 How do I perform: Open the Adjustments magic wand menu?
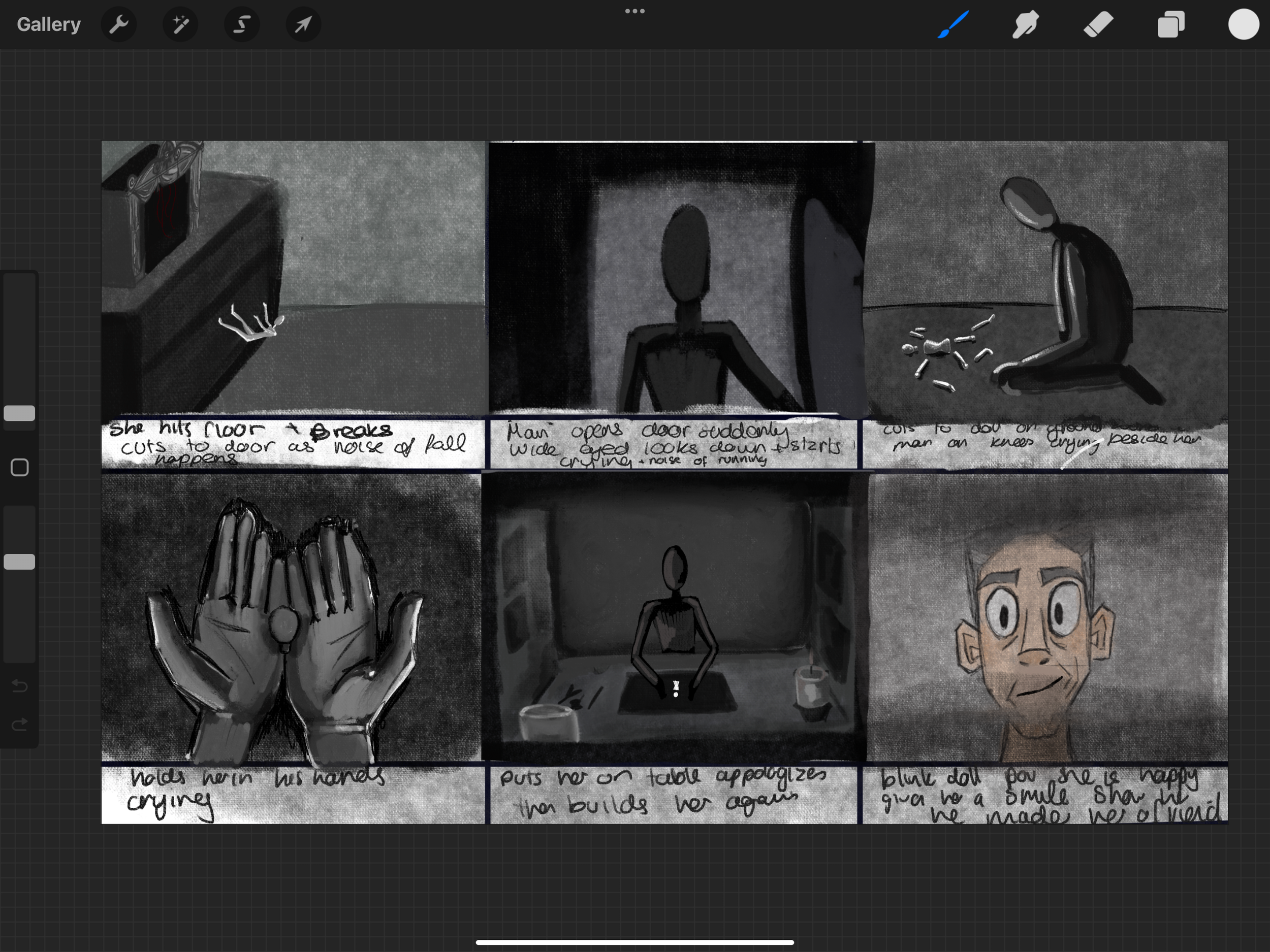pyautogui.click(x=180, y=24)
